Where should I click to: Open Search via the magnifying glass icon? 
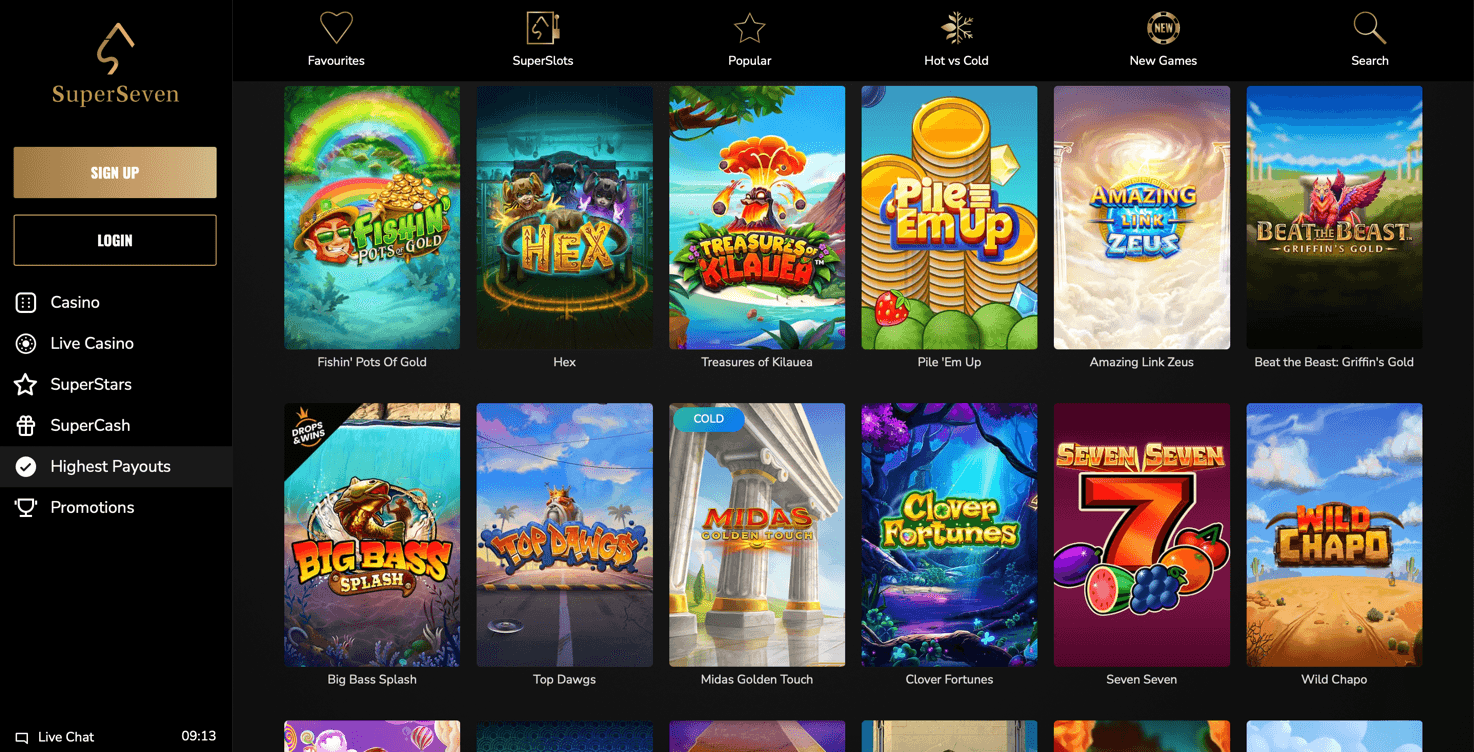point(1369,28)
